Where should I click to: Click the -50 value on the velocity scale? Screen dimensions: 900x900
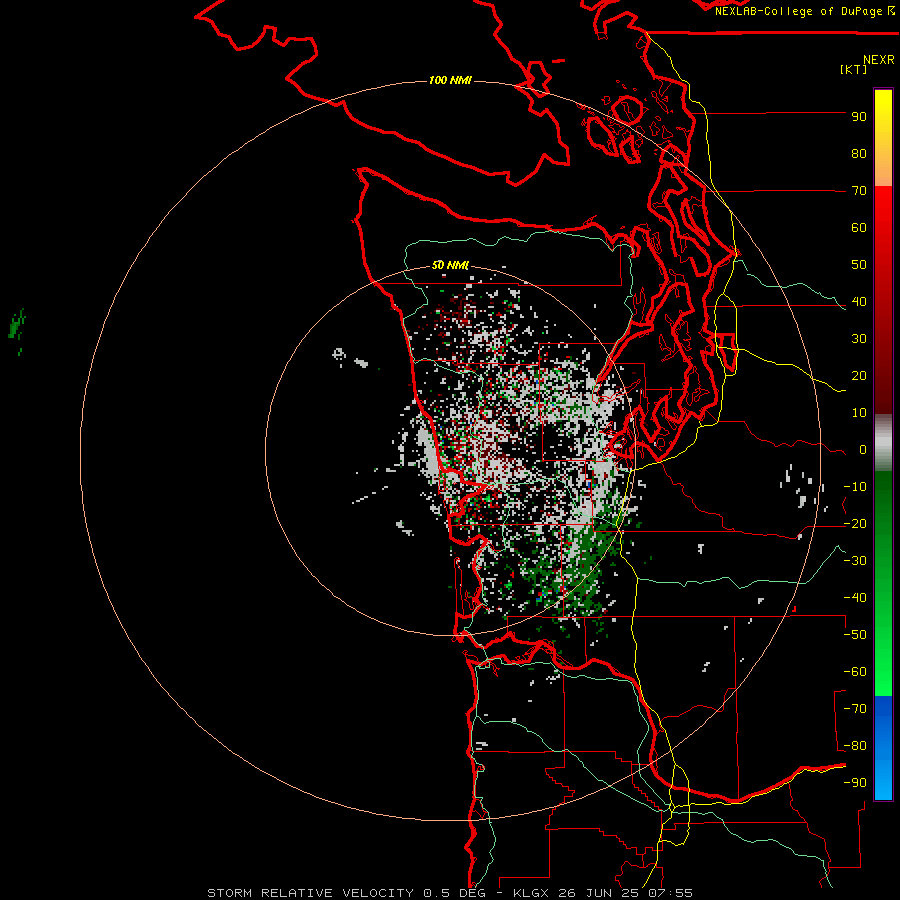pyautogui.click(x=855, y=635)
